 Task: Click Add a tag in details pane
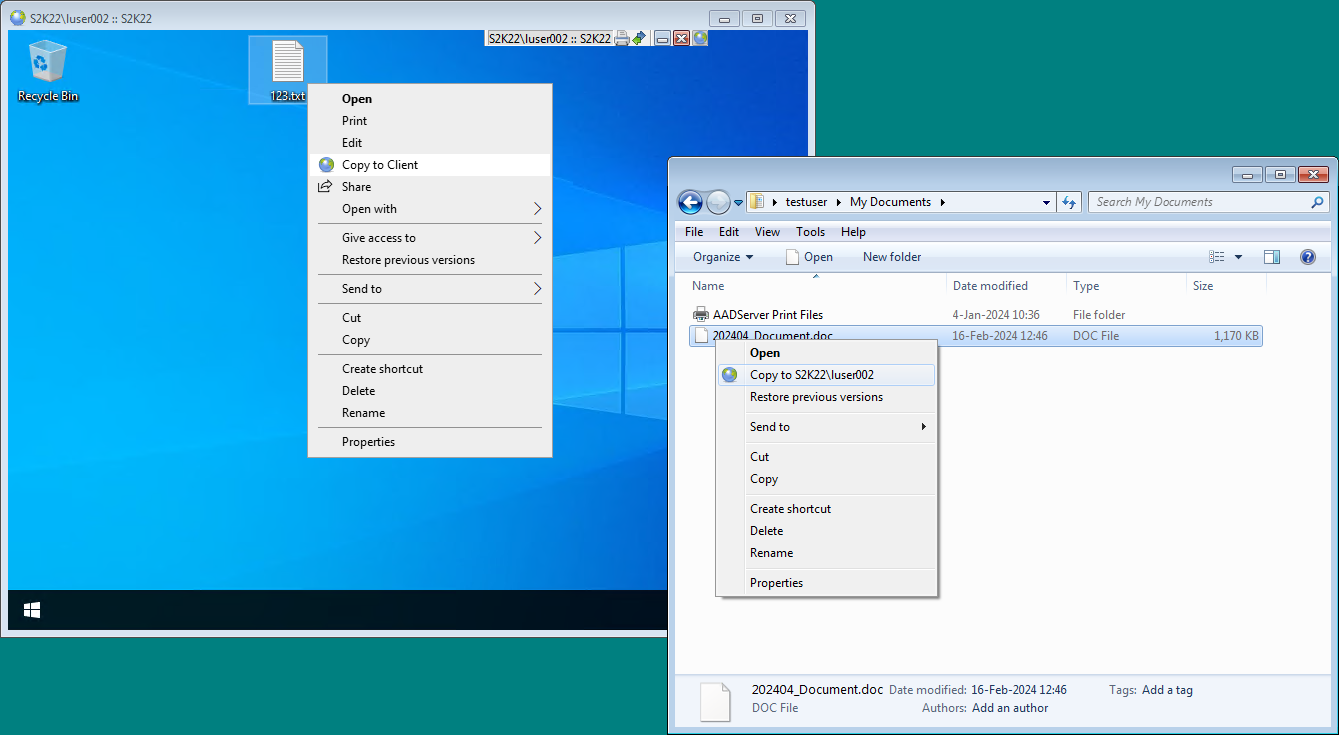[x=1167, y=690]
